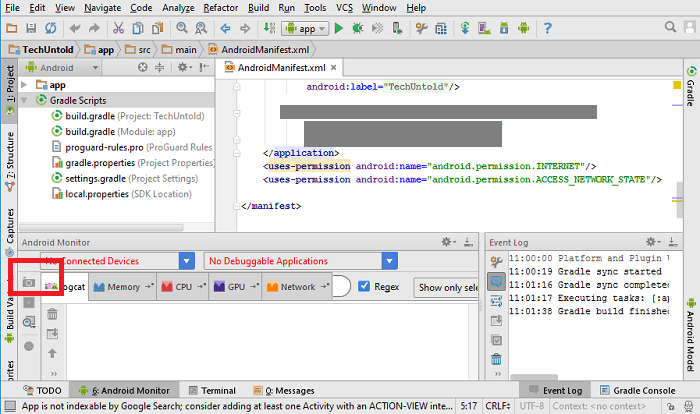This screenshot has width=700, height=414.
Task: Click the Undo arrow in toolbar
Action: coord(75,29)
